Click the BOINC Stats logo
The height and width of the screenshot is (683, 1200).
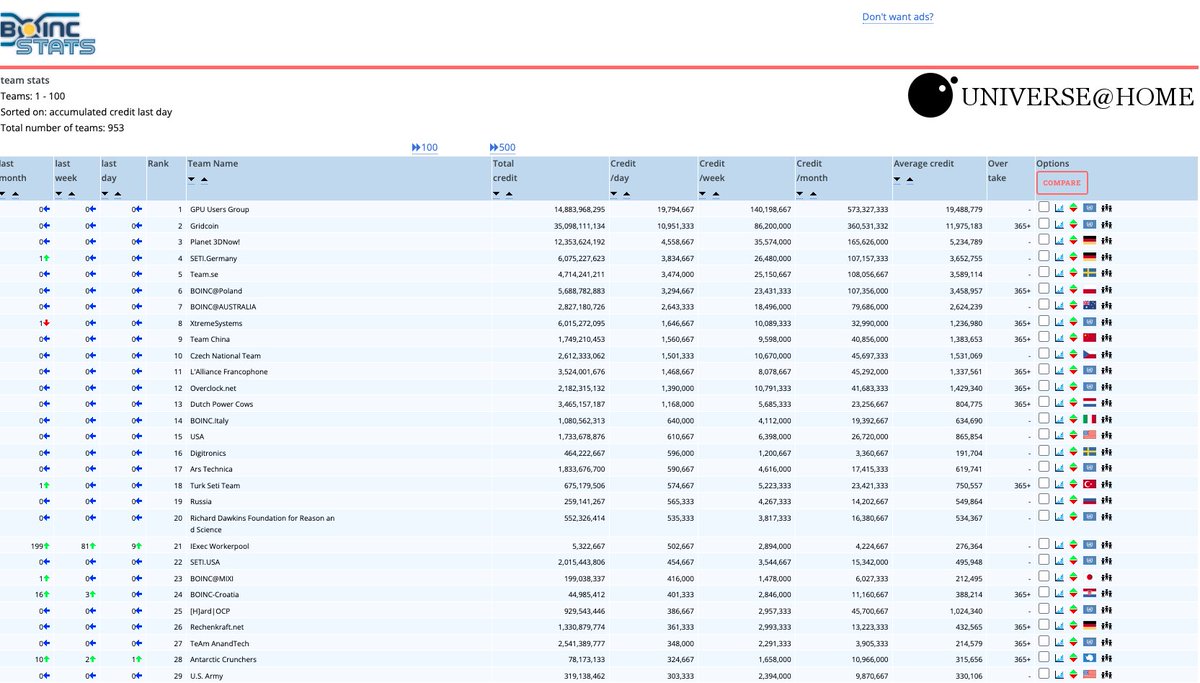48,33
